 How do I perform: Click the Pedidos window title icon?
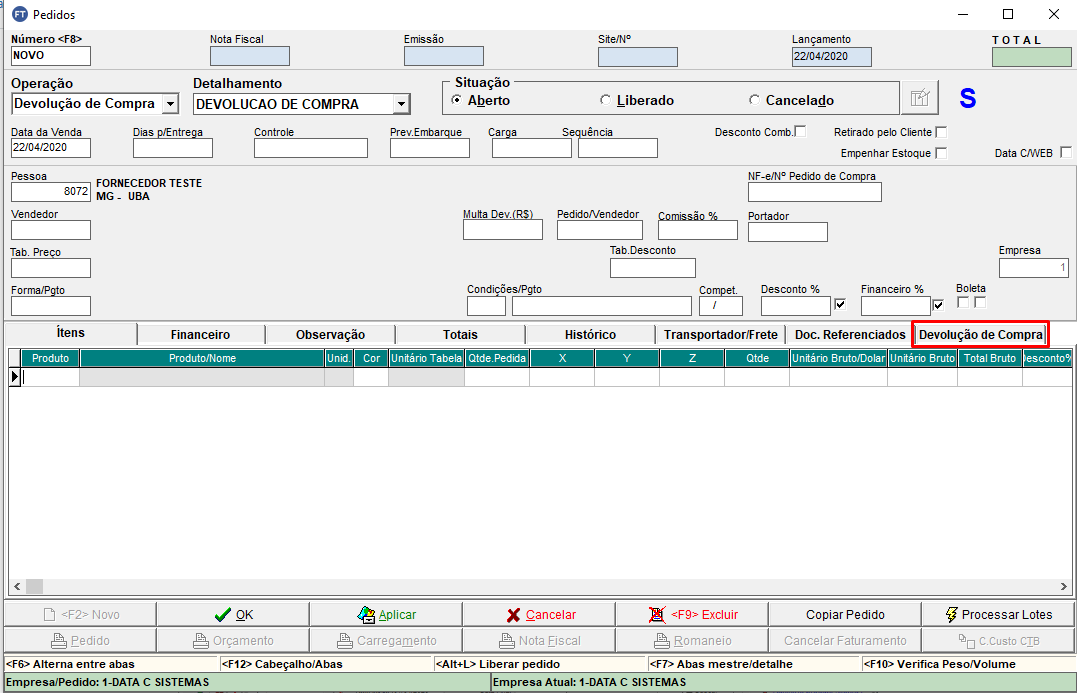20,14
